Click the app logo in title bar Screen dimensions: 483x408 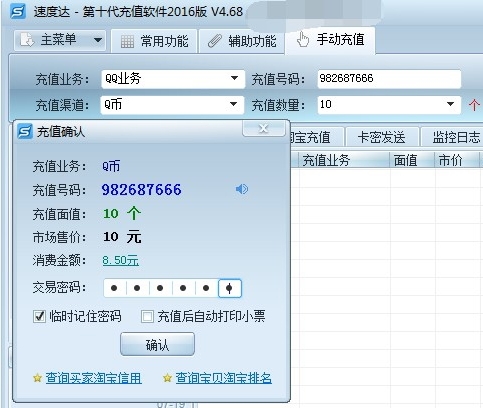click(17, 11)
